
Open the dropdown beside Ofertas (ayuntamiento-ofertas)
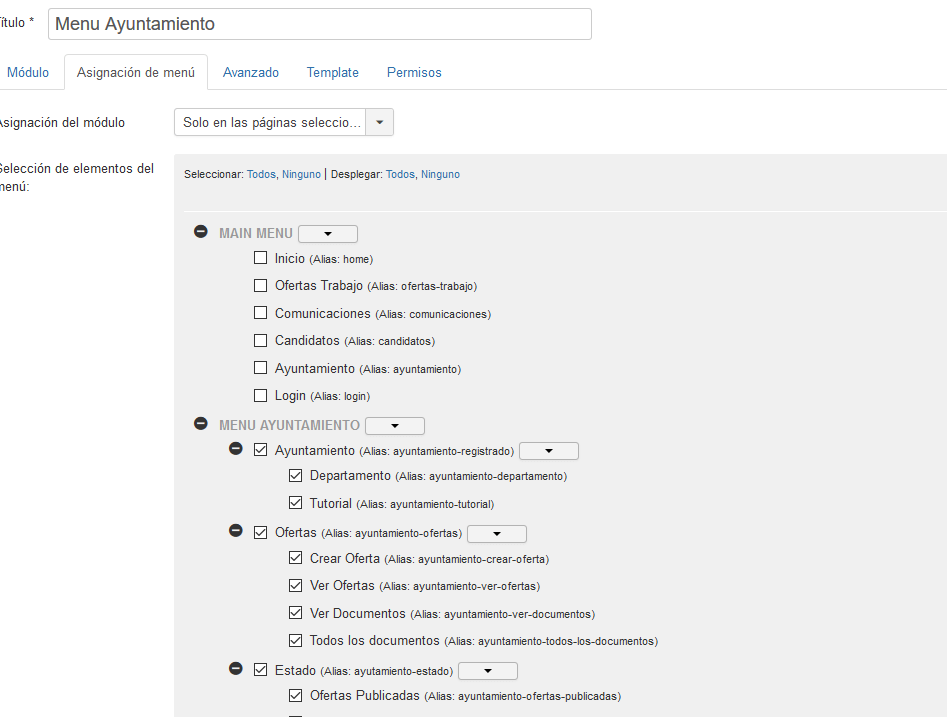pos(497,534)
